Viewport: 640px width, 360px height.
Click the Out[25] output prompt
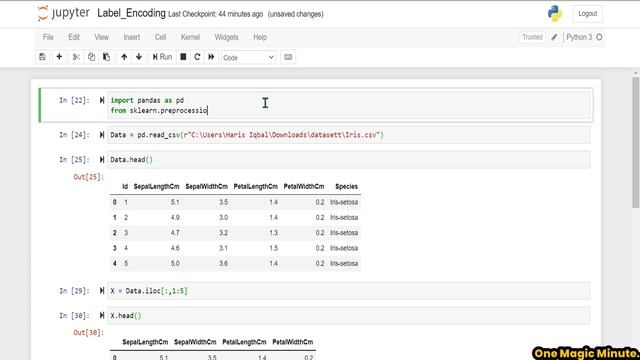point(89,177)
